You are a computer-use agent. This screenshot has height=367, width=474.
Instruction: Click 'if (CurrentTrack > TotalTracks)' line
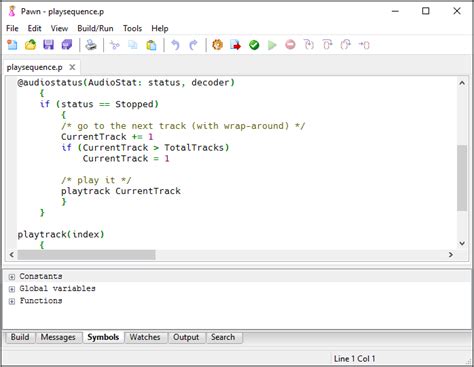tap(145, 148)
